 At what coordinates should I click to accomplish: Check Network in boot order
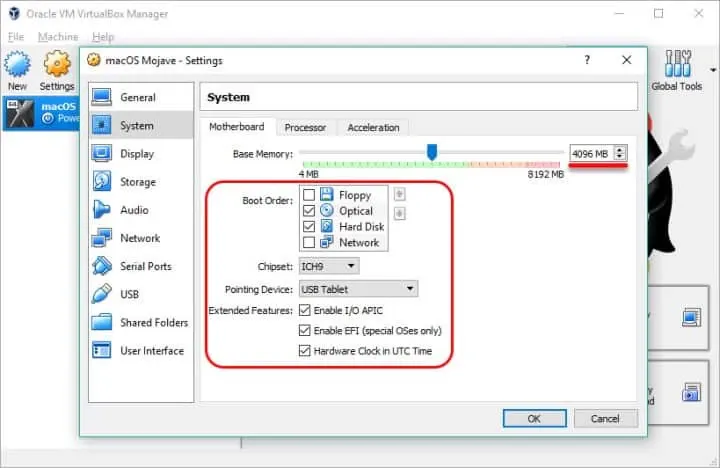click(x=309, y=242)
